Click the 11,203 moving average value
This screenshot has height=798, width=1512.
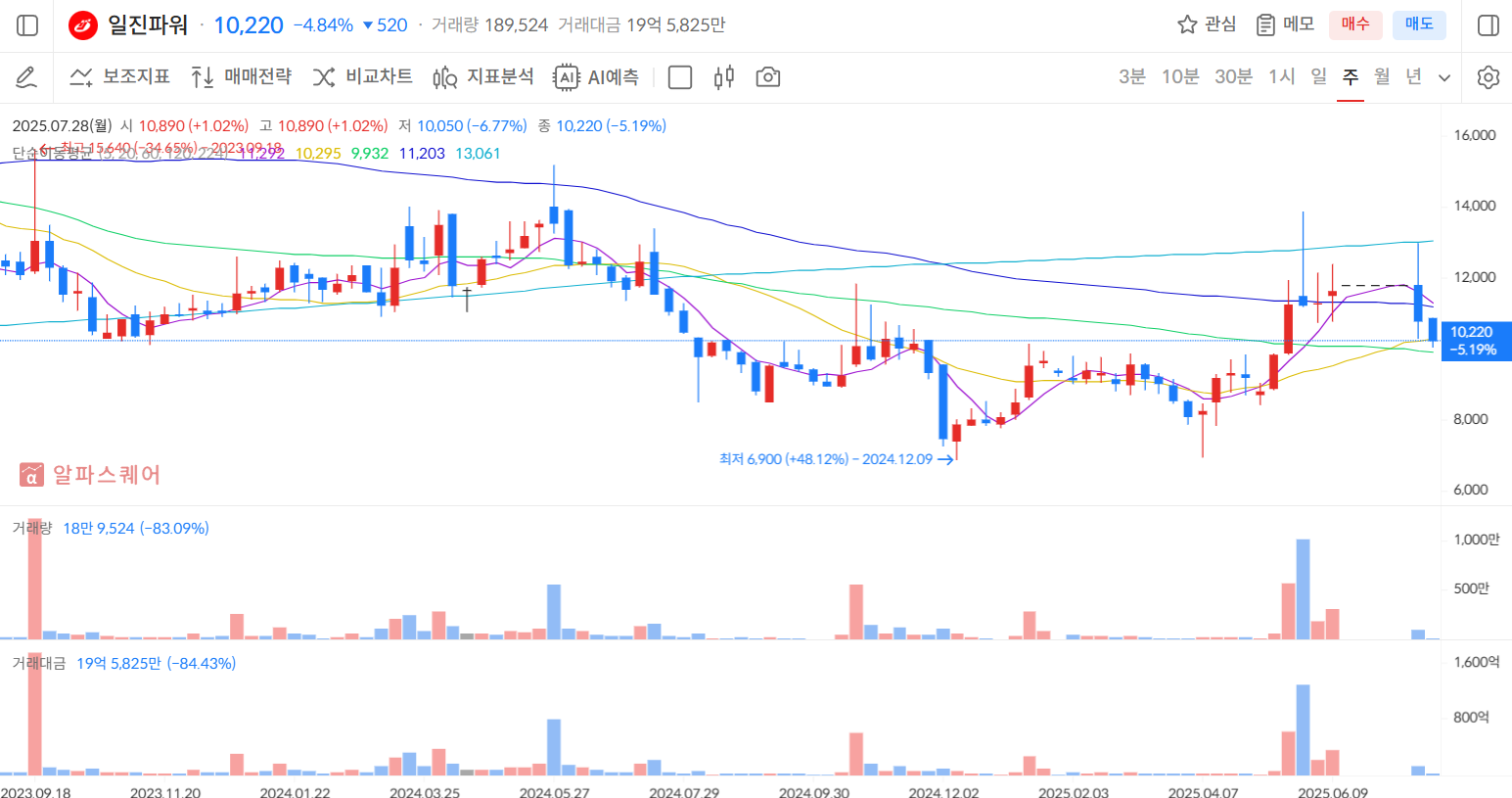(422, 154)
